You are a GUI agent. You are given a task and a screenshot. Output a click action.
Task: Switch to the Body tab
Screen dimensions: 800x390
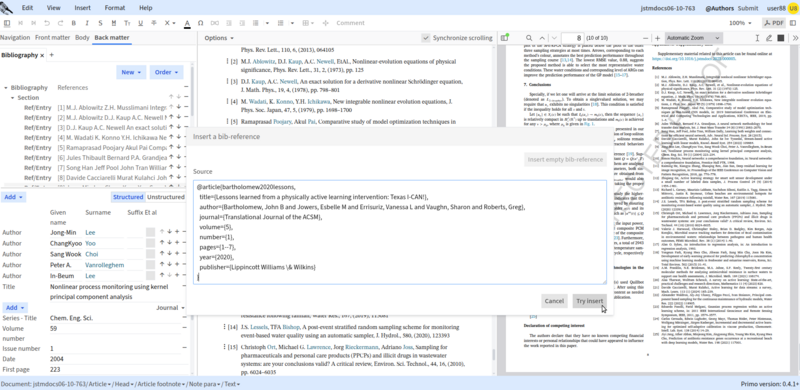pos(82,38)
